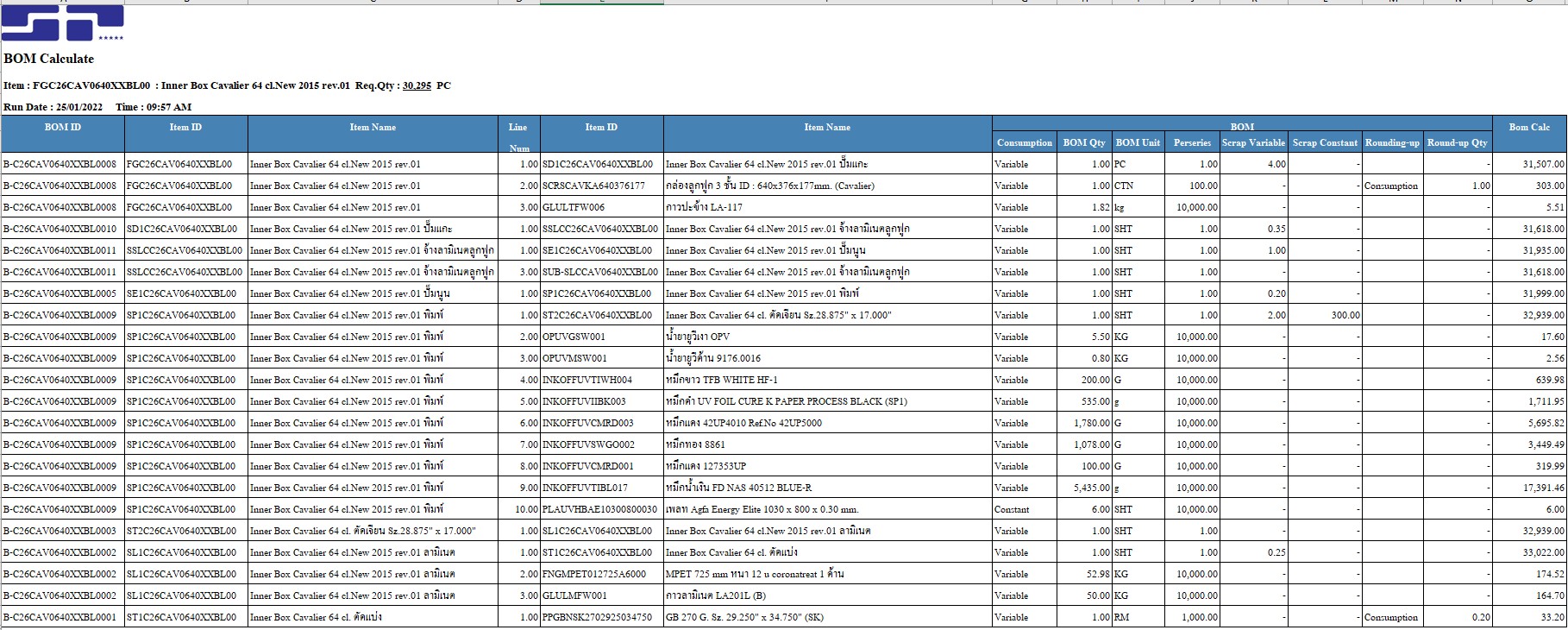Select the Consumption column header
Viewport: 1568px width, 630px height.
tap(1025, 143)
